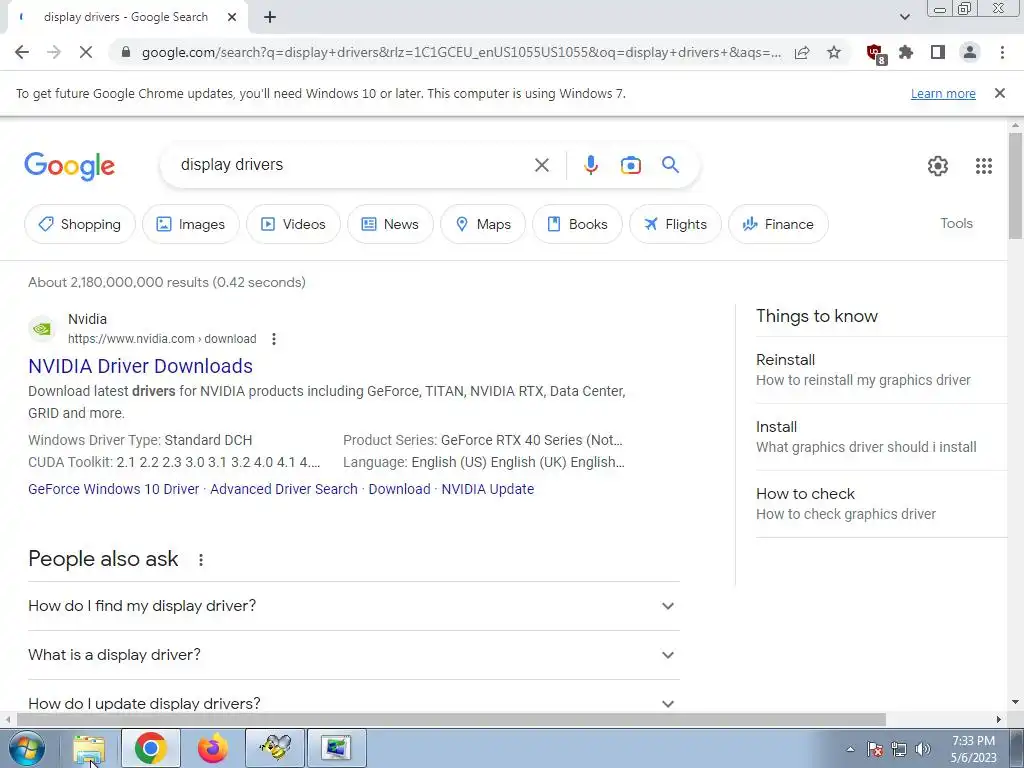Open NVIDIA Update sitelink
The image size is (1024, 768).
tap(488, 489)
